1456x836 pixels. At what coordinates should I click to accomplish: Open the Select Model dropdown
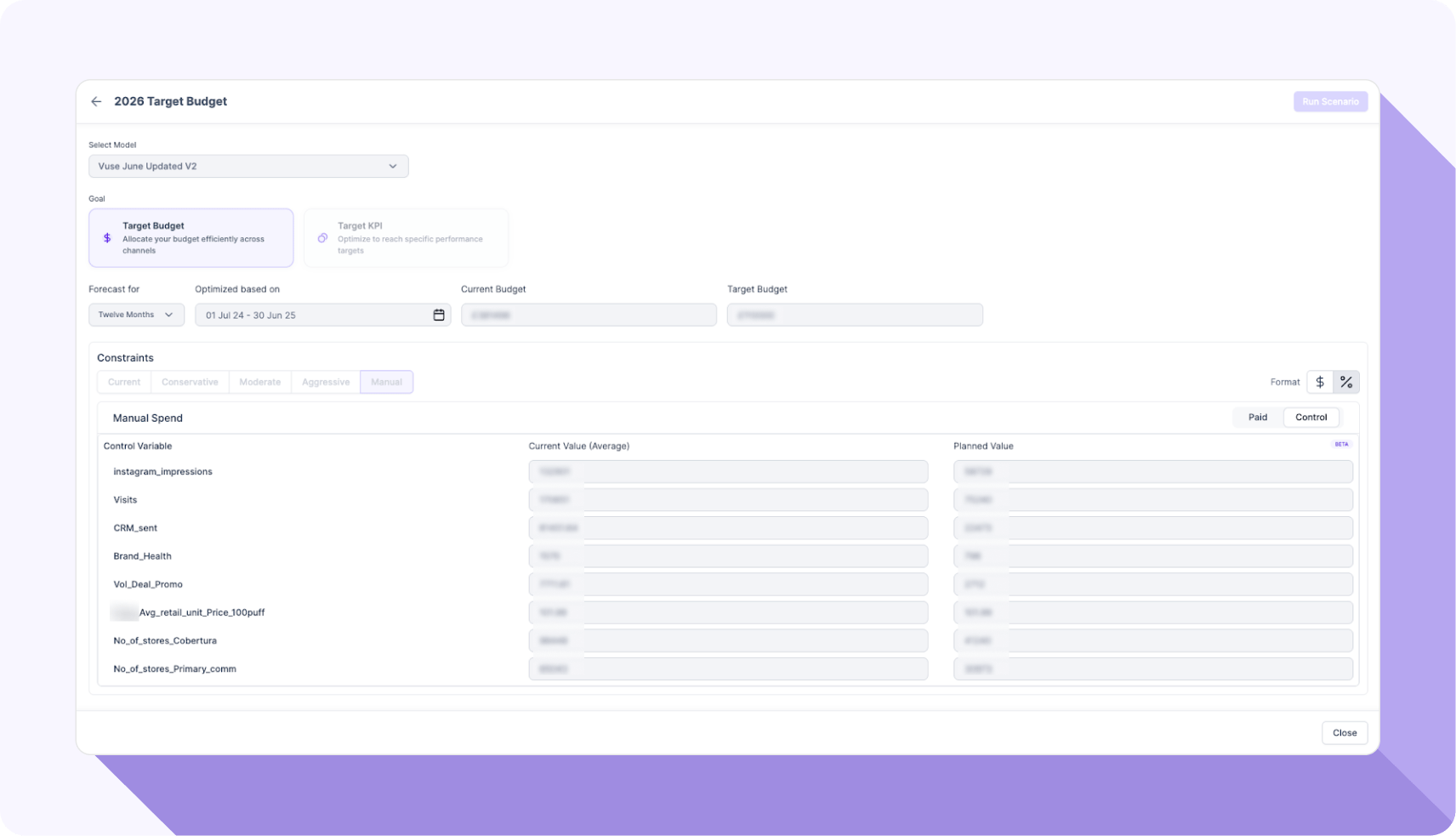248,166
